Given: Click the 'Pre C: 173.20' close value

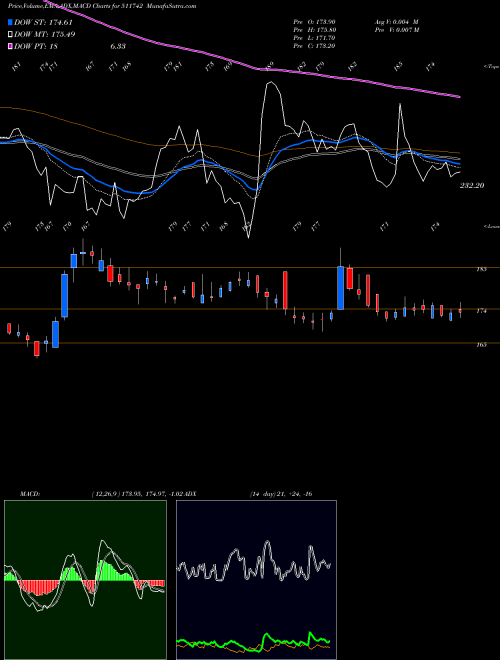Looking at the screenshot, I should (314, 46).
